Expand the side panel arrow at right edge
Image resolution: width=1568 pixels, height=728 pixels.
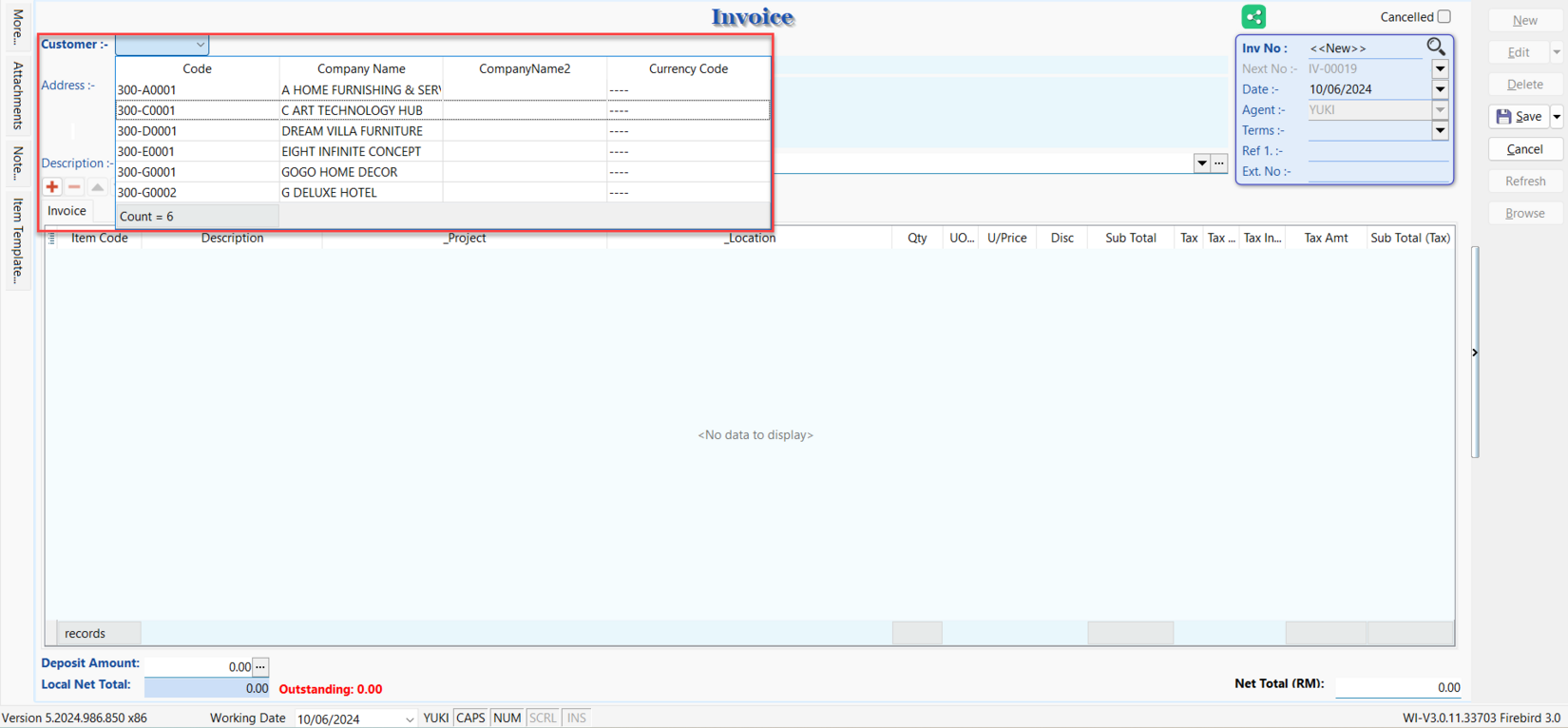(1475, 353)
